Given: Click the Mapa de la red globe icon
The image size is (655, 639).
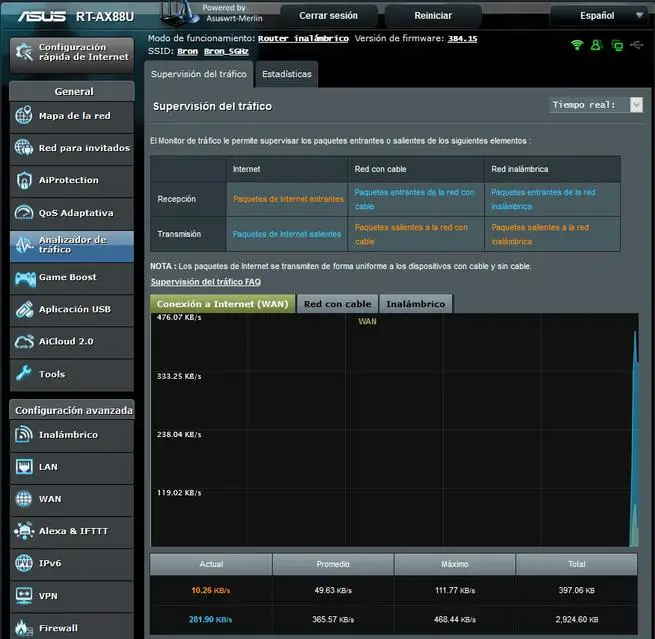Looking at the screenshot, I should click(x=24, y=115).
